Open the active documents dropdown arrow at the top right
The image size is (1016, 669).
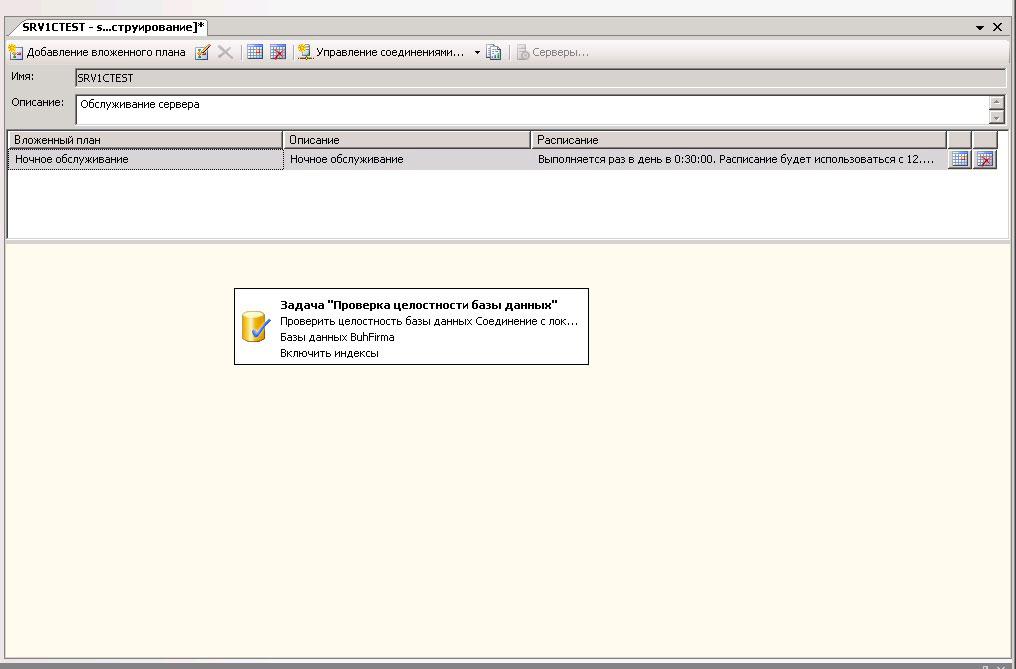point(980,28)
